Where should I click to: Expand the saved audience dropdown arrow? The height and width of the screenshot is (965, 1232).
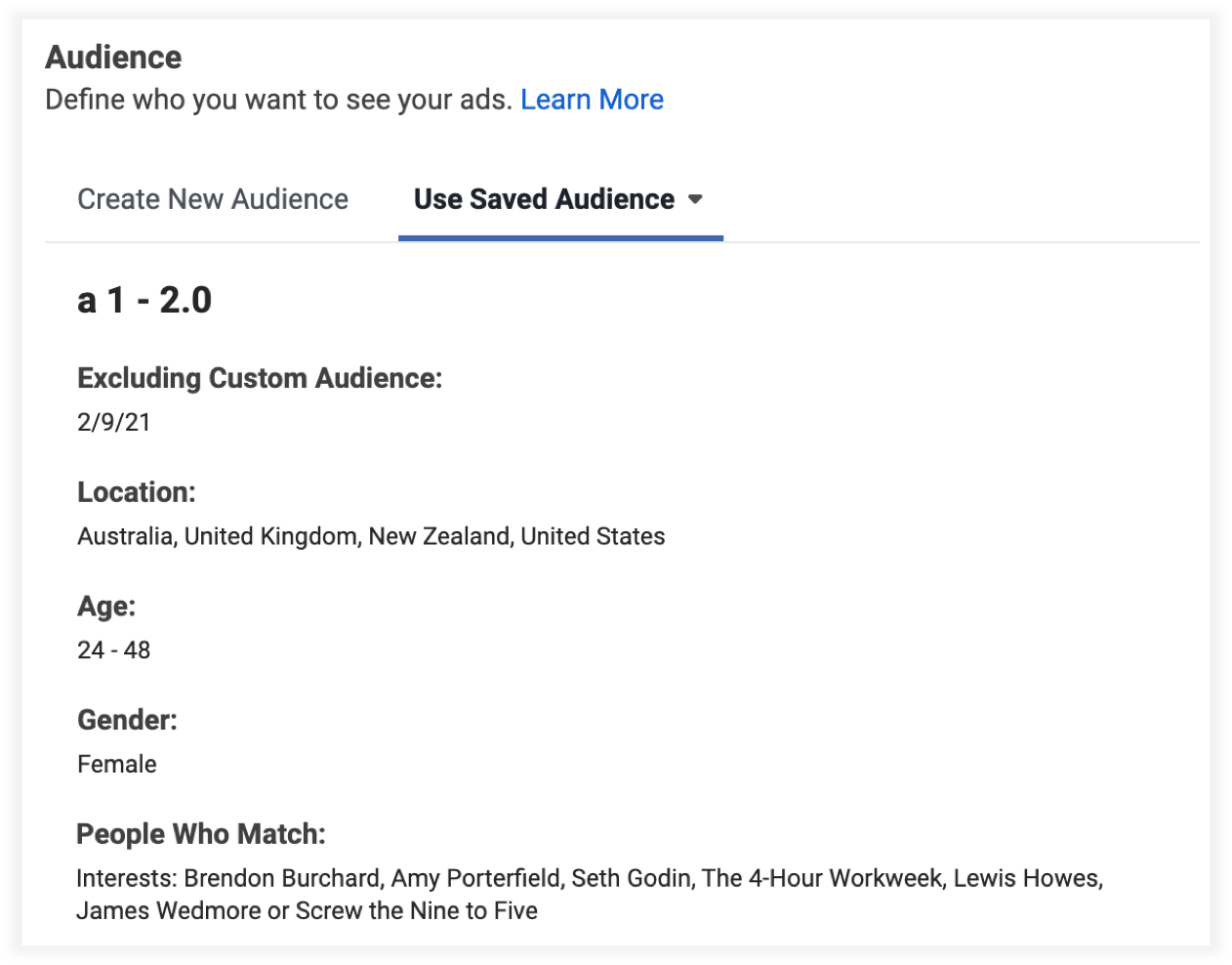[695, 199]
